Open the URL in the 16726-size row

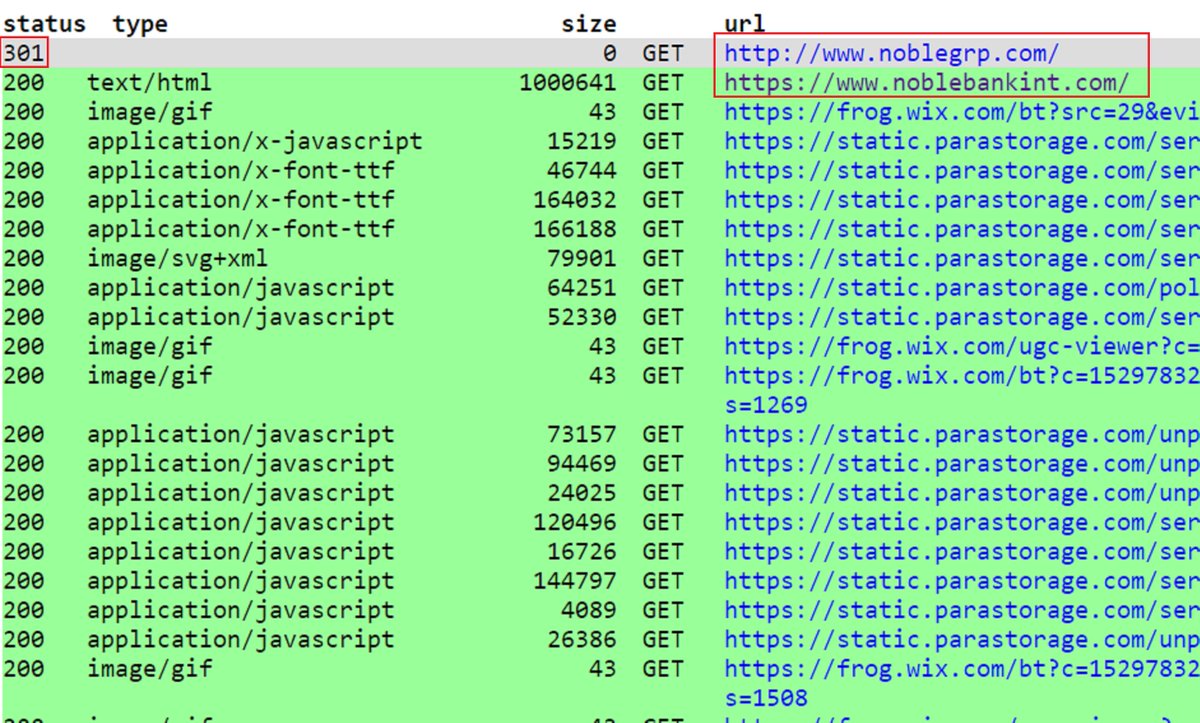[962, 551]
